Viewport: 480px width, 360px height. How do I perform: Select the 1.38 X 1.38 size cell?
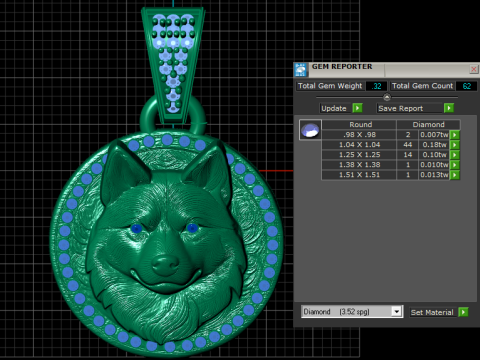click(x=359, y=165)
